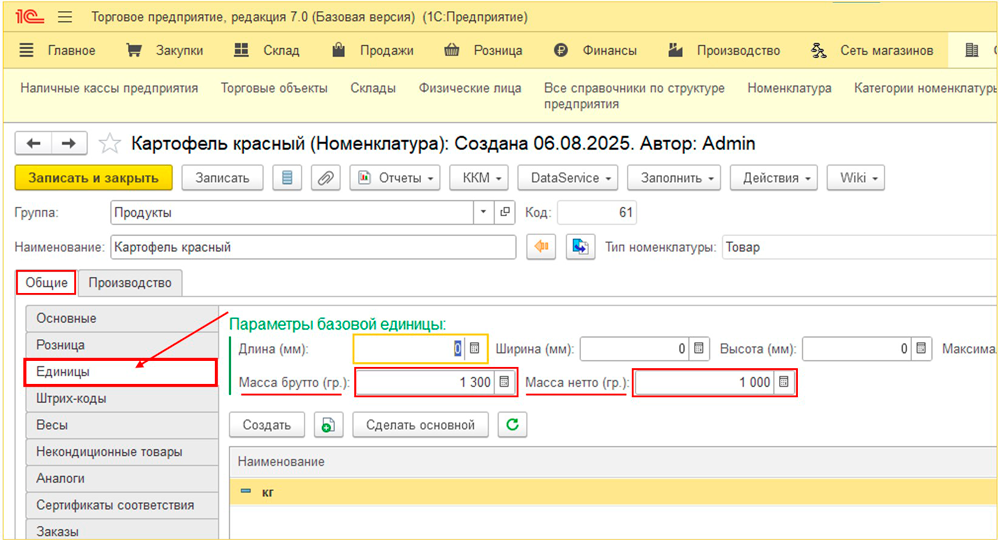Open calculator for Длина (мм) field
Image resolution: width=1000 pixels, height=540 pixels.
tap(475, 349)
